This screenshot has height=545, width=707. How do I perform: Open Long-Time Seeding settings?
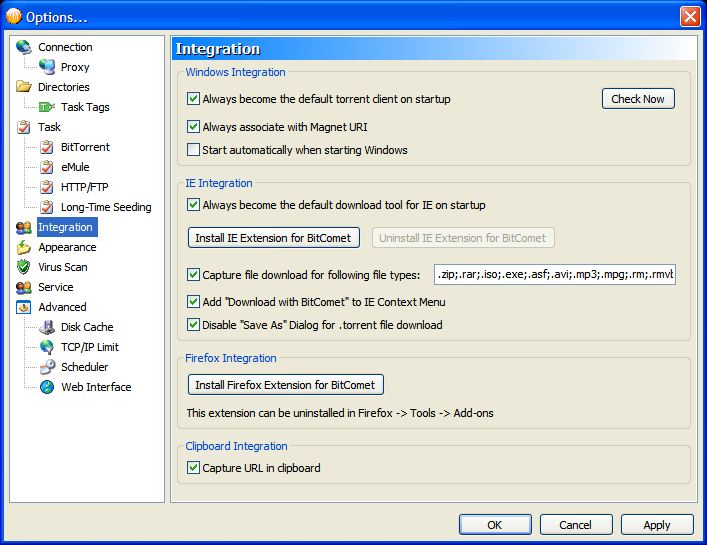[106, 207]
